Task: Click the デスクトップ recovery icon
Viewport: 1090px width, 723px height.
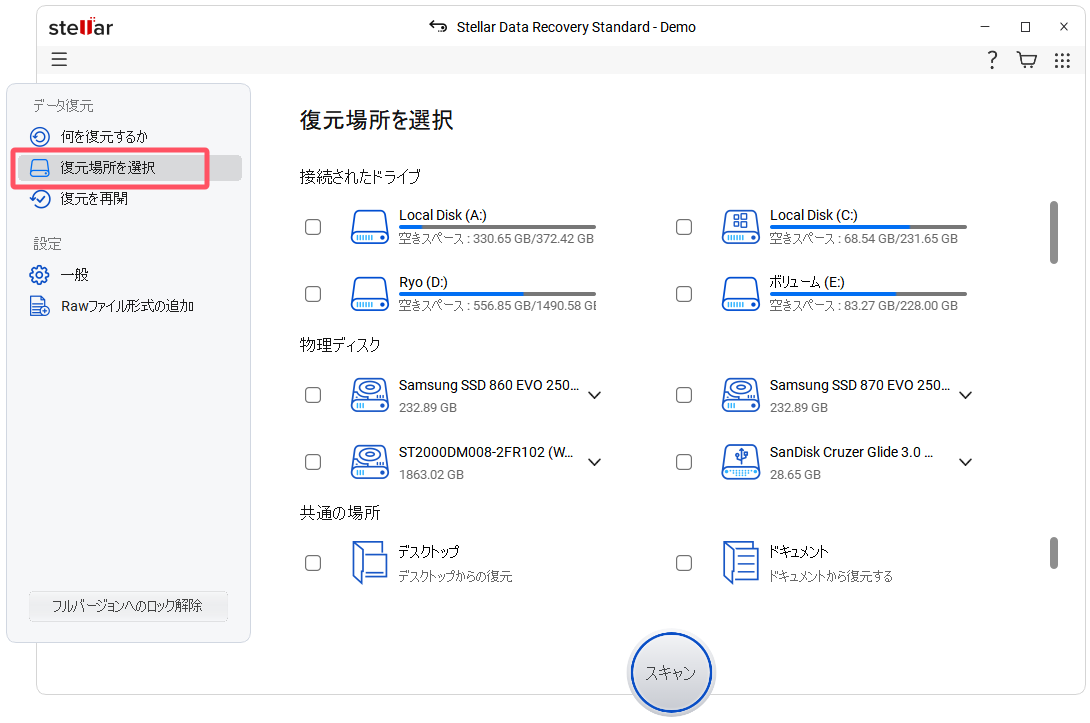Action: (x=370, y=562)
